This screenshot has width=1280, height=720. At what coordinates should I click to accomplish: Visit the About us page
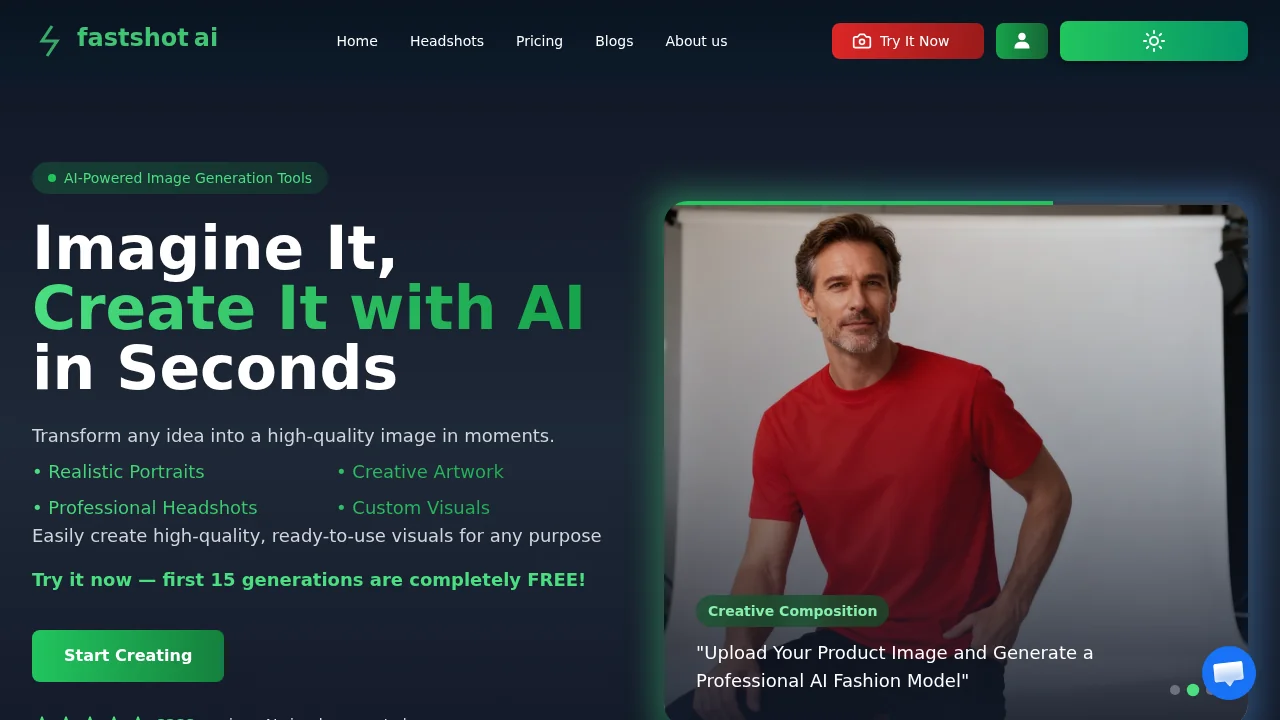(x=696, y=41)
